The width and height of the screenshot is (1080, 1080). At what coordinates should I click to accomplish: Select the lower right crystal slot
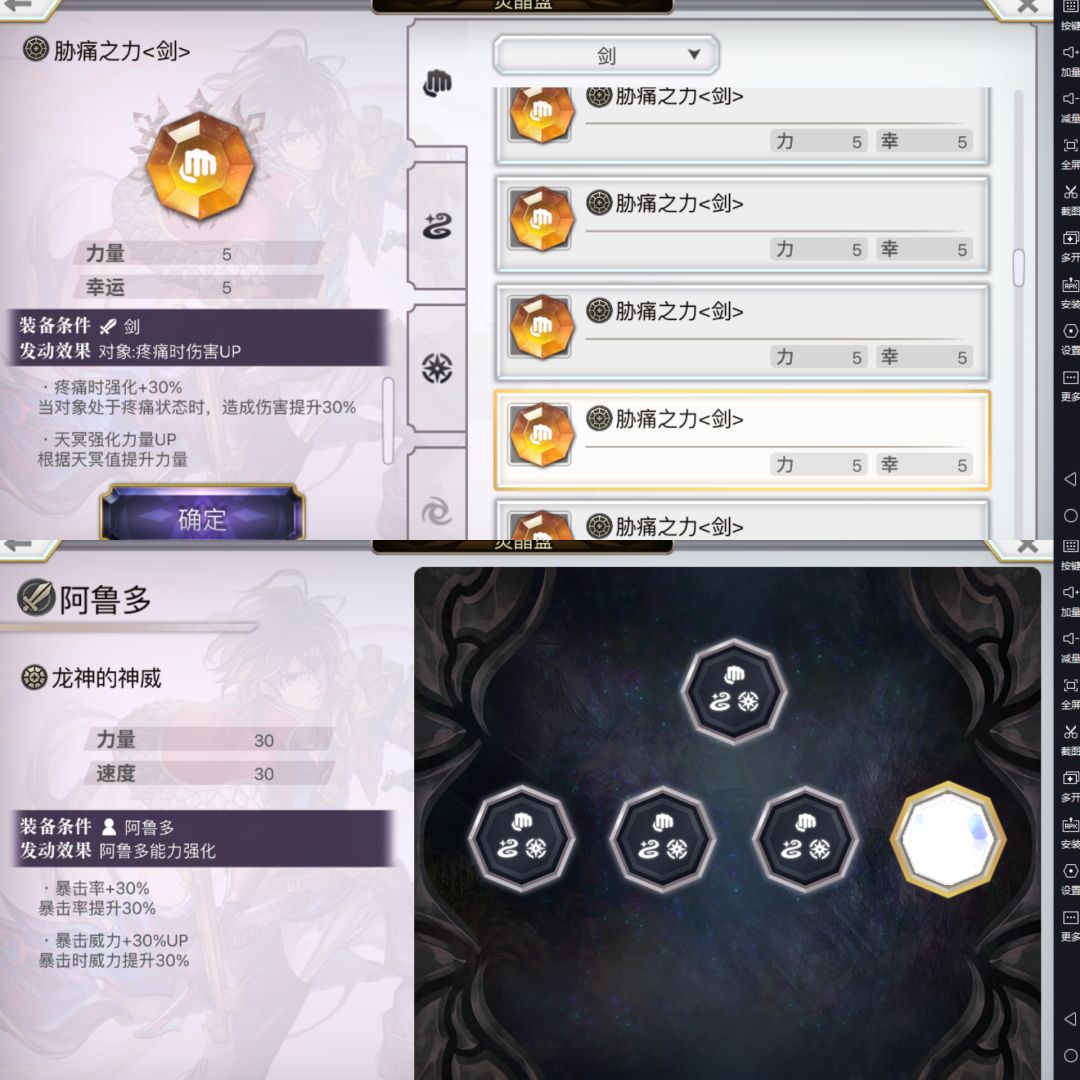pyautogui.click(x=805, y=838)
